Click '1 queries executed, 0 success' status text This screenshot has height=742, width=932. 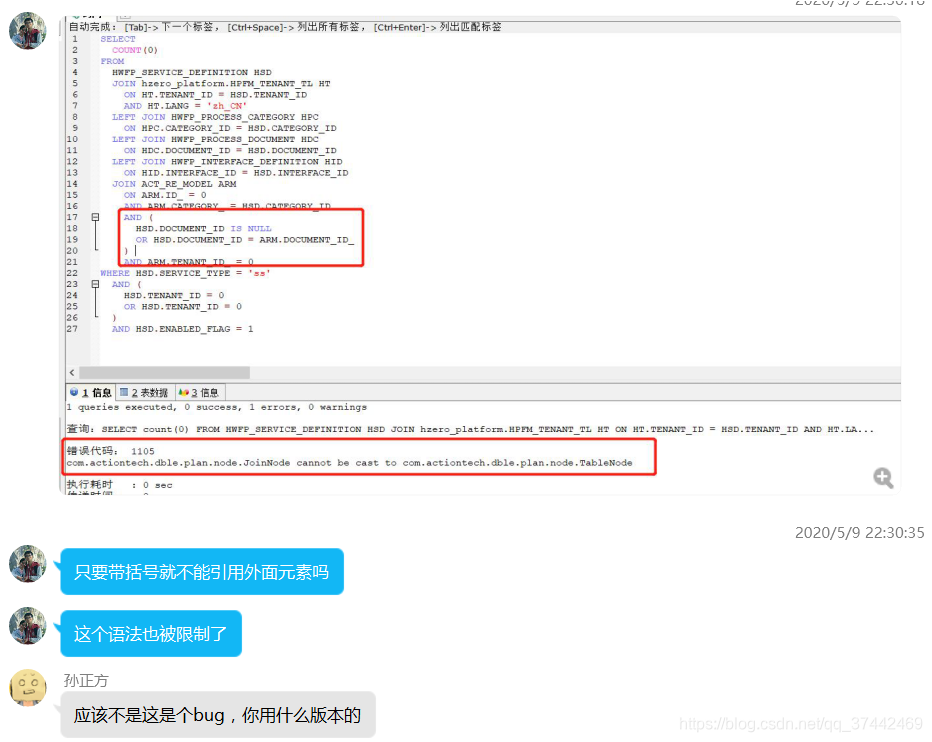(217, 407)
